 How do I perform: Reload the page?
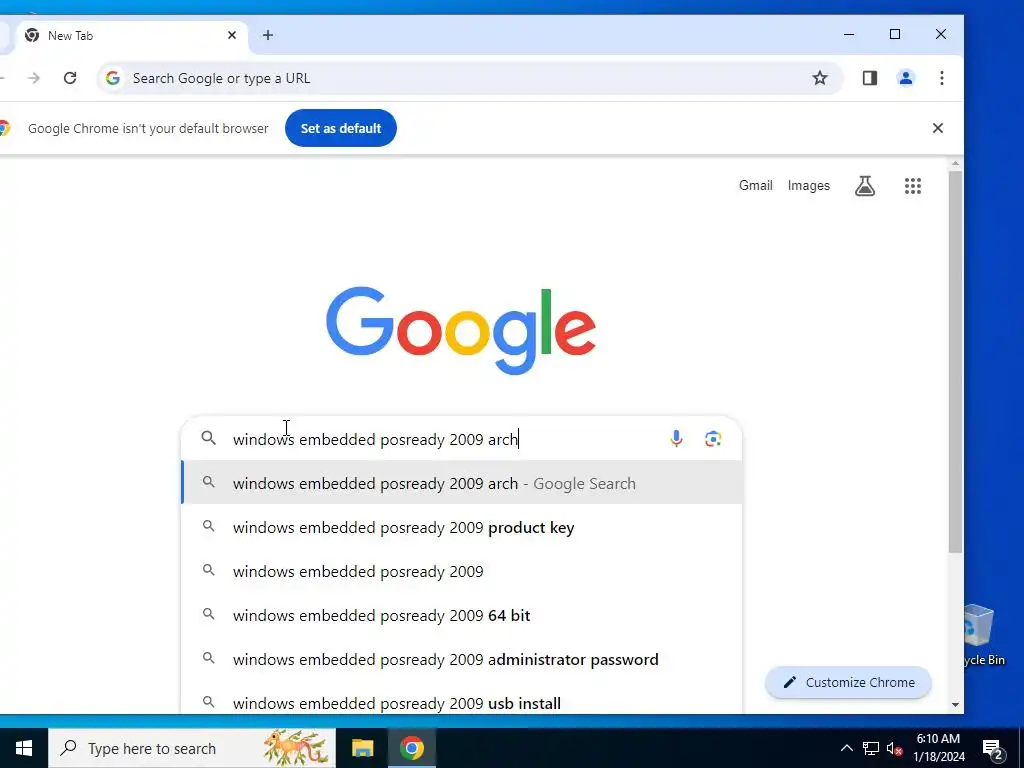pyautogui.click(x=70, y=78)
